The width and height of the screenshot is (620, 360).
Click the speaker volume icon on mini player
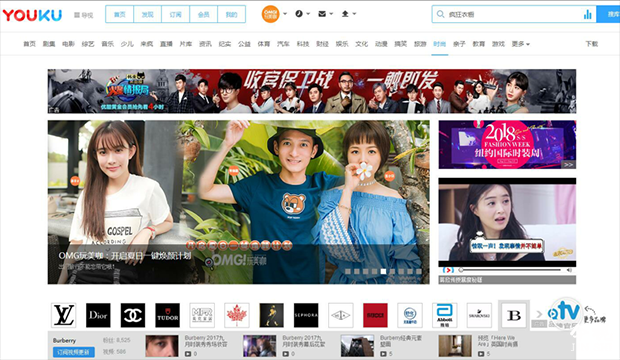[x=569, y=270]
